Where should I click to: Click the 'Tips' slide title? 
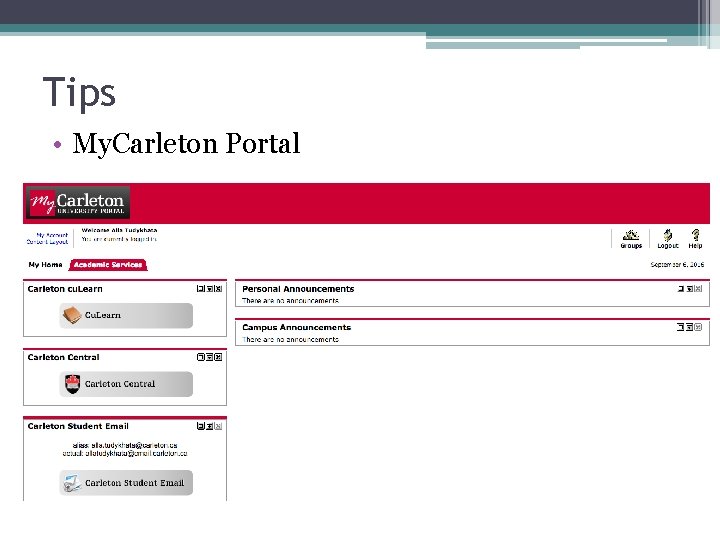point(79,93)
